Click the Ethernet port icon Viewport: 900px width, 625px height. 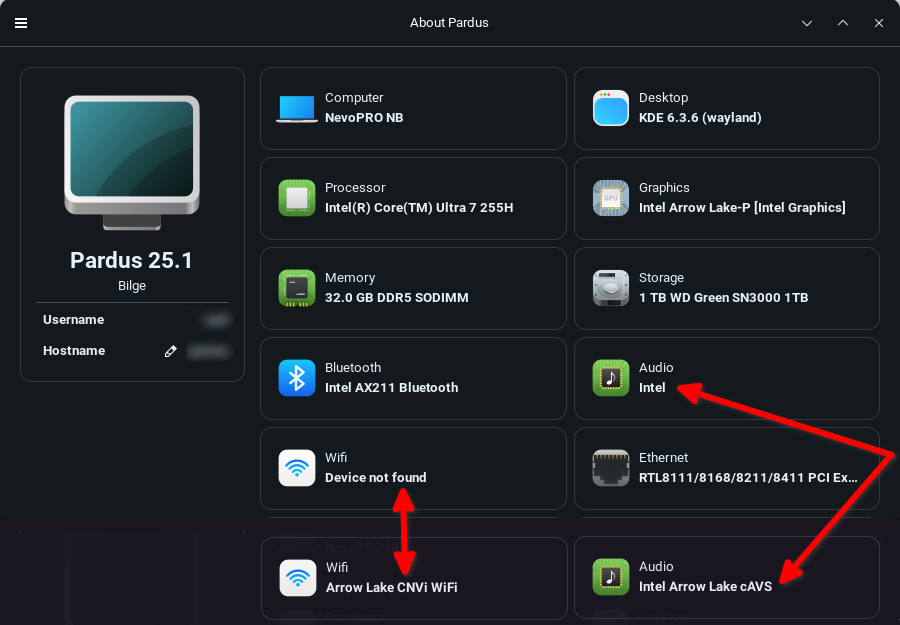tap(611, 468)
